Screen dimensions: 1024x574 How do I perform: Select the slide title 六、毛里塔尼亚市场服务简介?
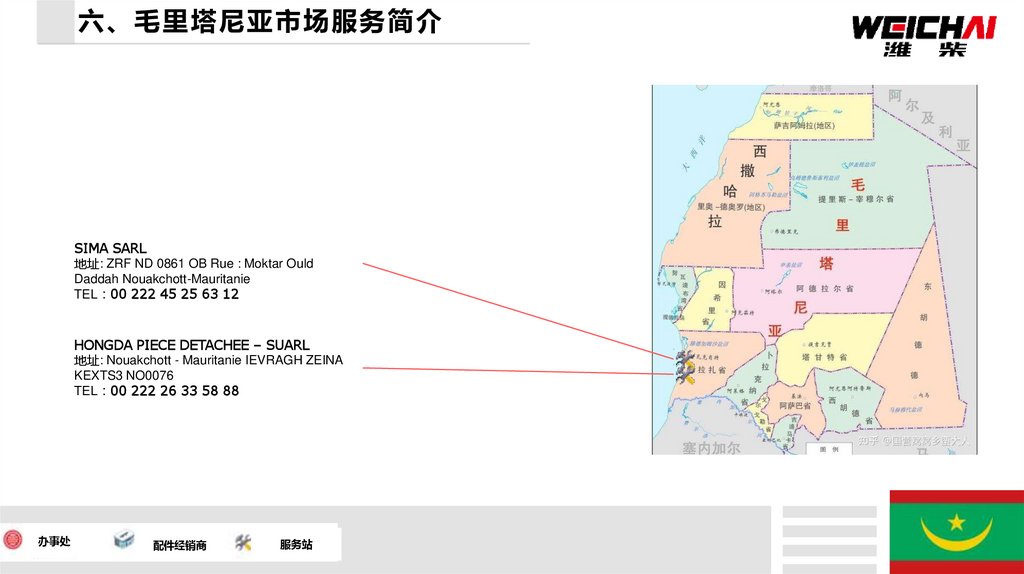click(x=259, y=22)
